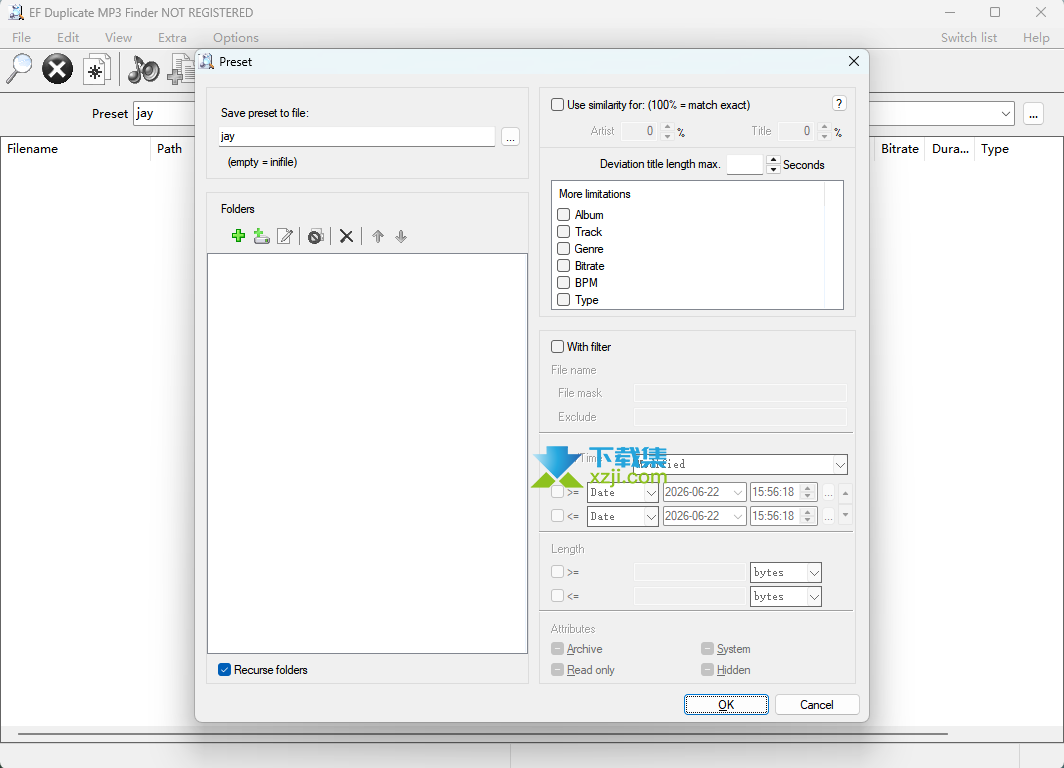
Task: Check the Album limitation
Action: point(563,214)
